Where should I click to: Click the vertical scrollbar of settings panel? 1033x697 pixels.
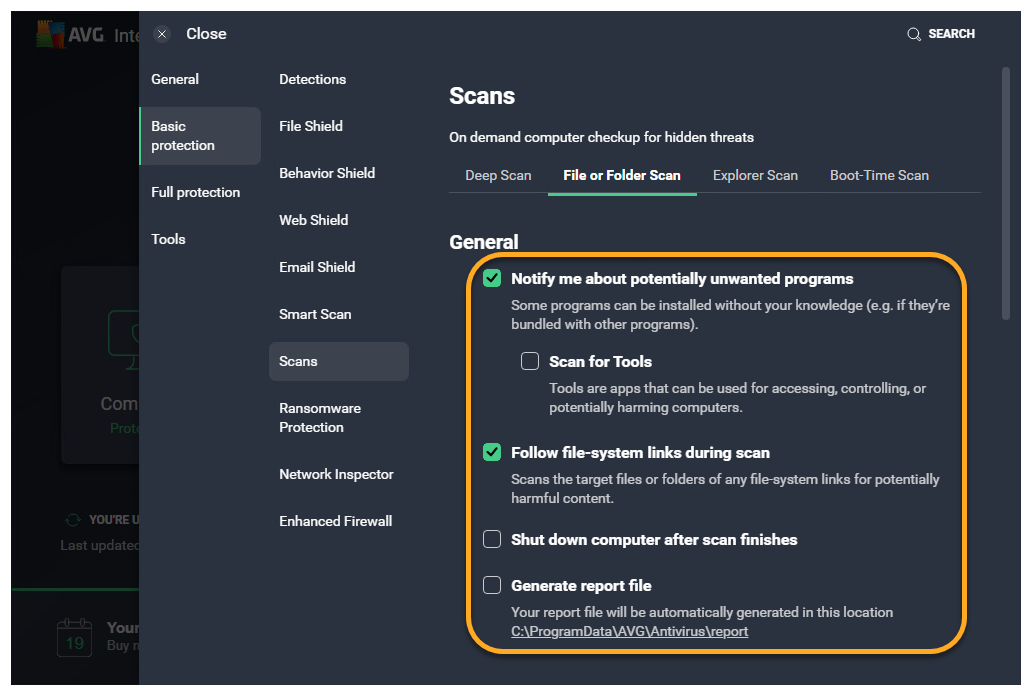tap(1005, 192)
